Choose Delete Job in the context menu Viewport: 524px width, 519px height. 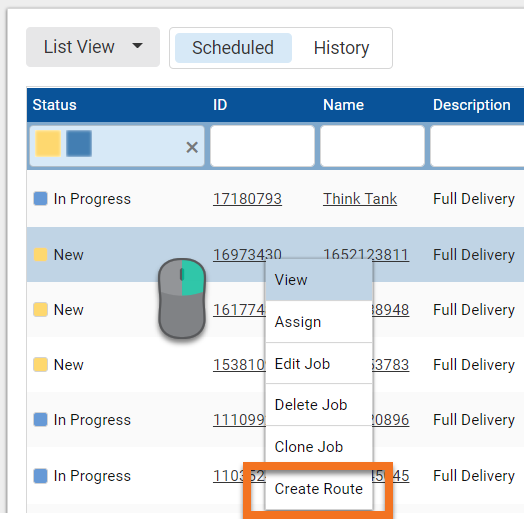pos(319,405)
